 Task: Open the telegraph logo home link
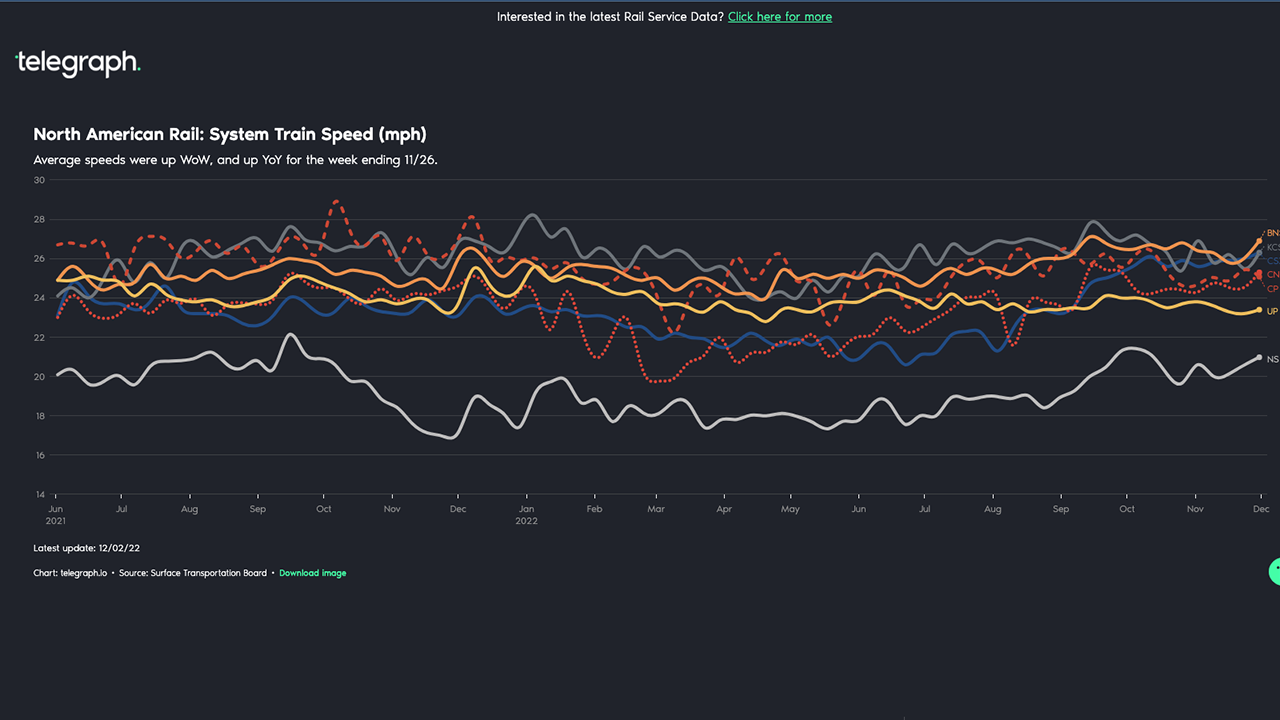click(78, 63)
